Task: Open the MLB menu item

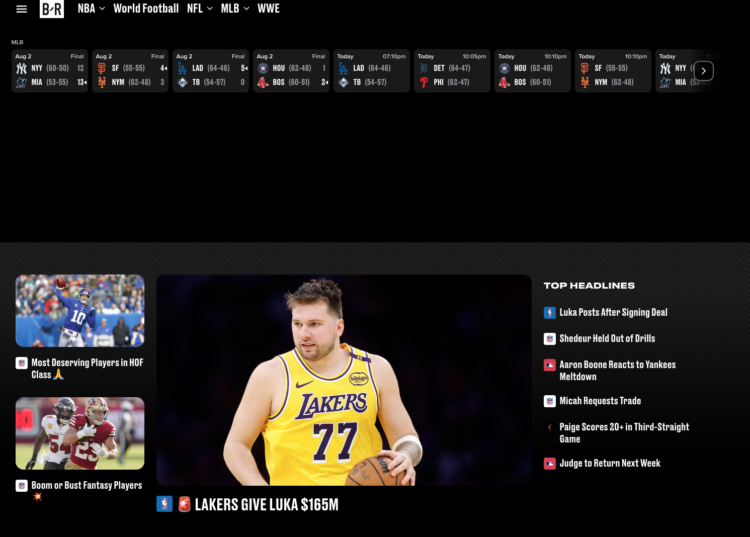Action: click(x=230, y=9)
